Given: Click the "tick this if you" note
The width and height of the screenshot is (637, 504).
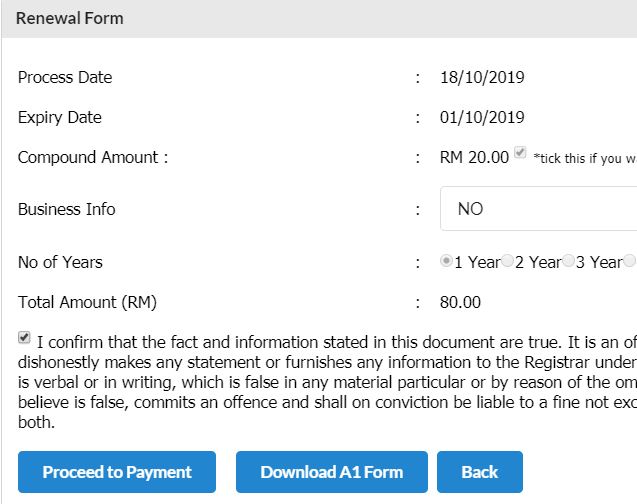Looking at the screenshot, I should (584, 158).
